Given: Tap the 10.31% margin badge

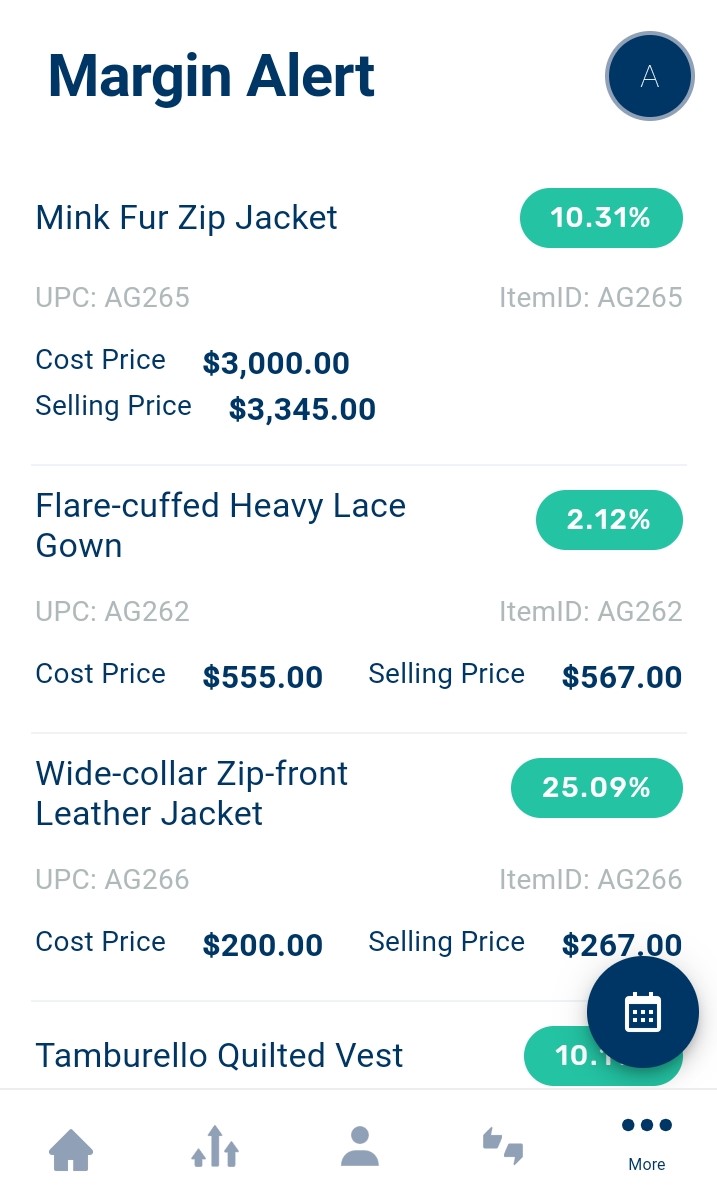Looking at the screenshot, I should (x=601, y=218).
